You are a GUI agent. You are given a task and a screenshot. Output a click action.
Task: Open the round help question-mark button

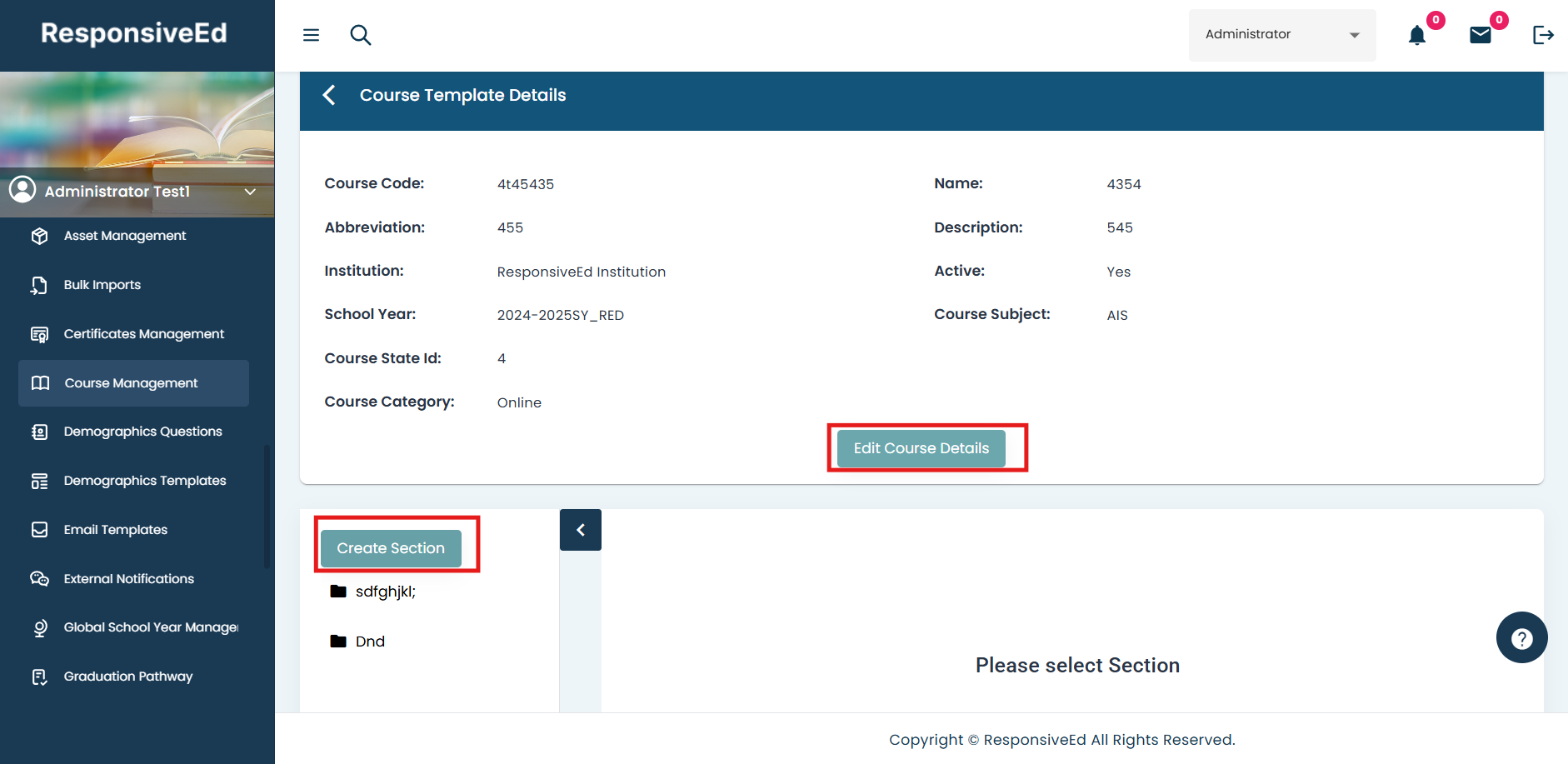click(1521, 638)
